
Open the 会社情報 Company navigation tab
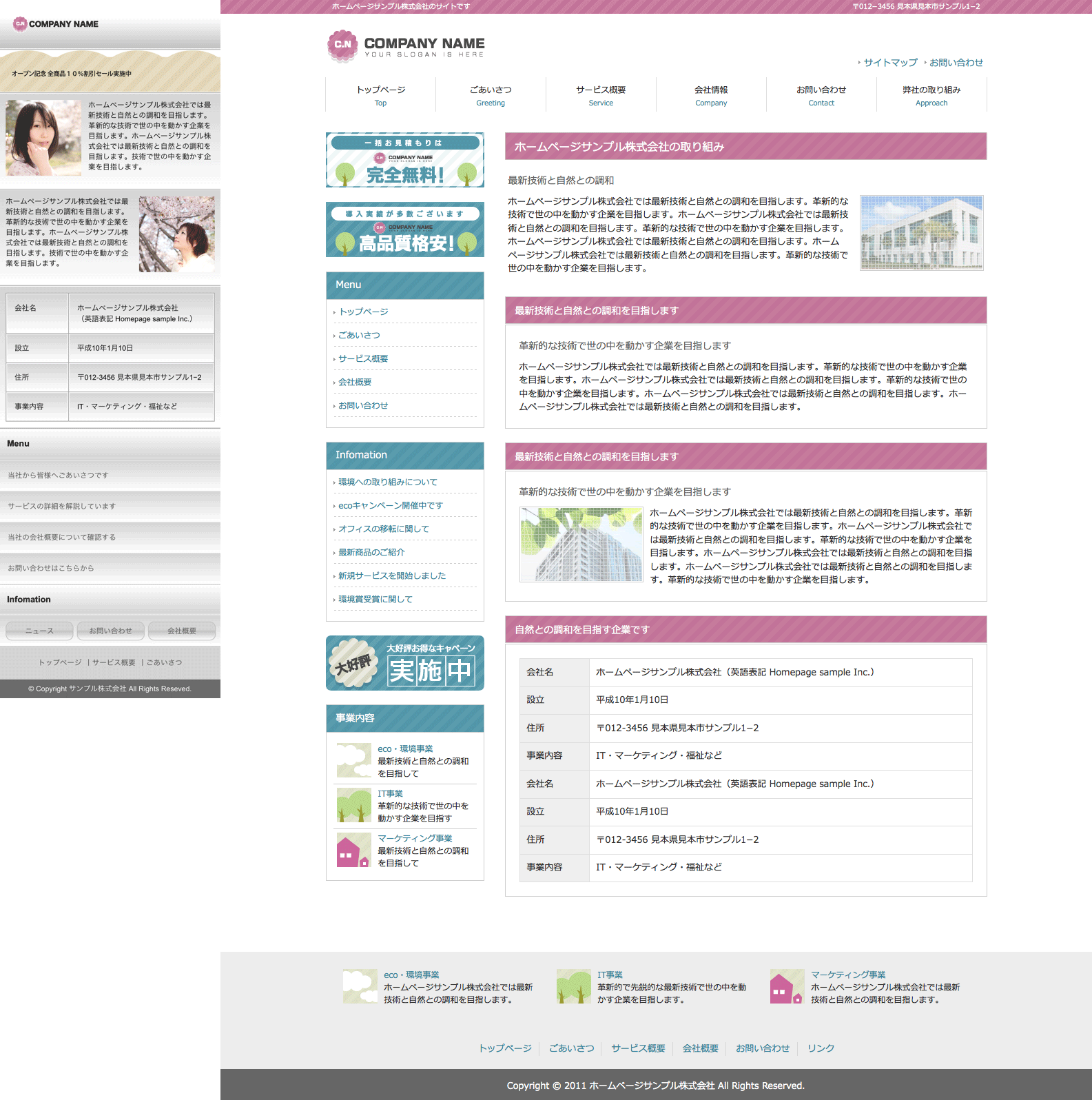click(x=711, y=95)
